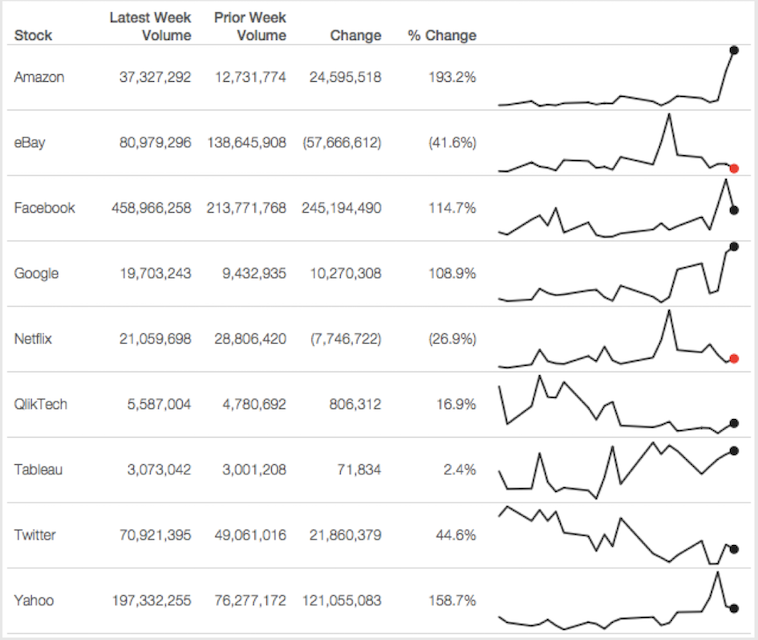Click black endpoint dot on Amazon sparkline
758x640 pixels.
click(734, 49)
